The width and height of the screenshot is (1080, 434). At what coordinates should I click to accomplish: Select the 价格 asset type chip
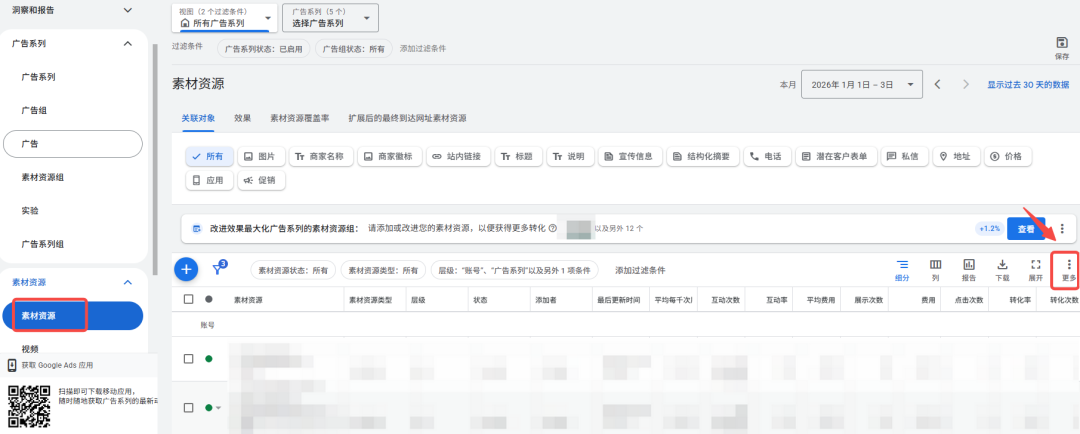click(x=1008, y=156)
